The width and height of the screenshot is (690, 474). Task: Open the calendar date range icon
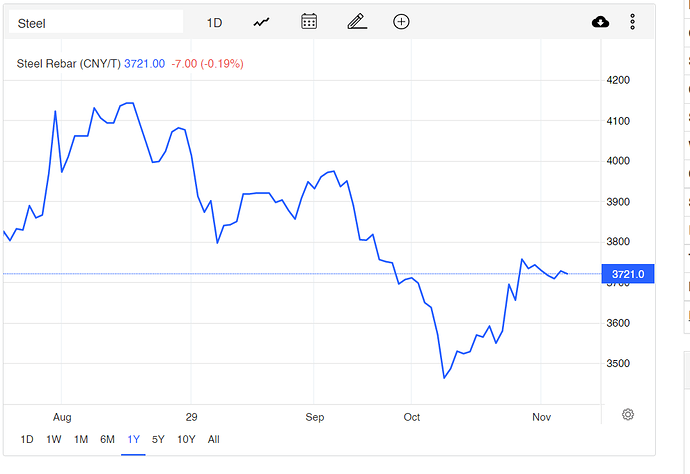tap(309, 22)
